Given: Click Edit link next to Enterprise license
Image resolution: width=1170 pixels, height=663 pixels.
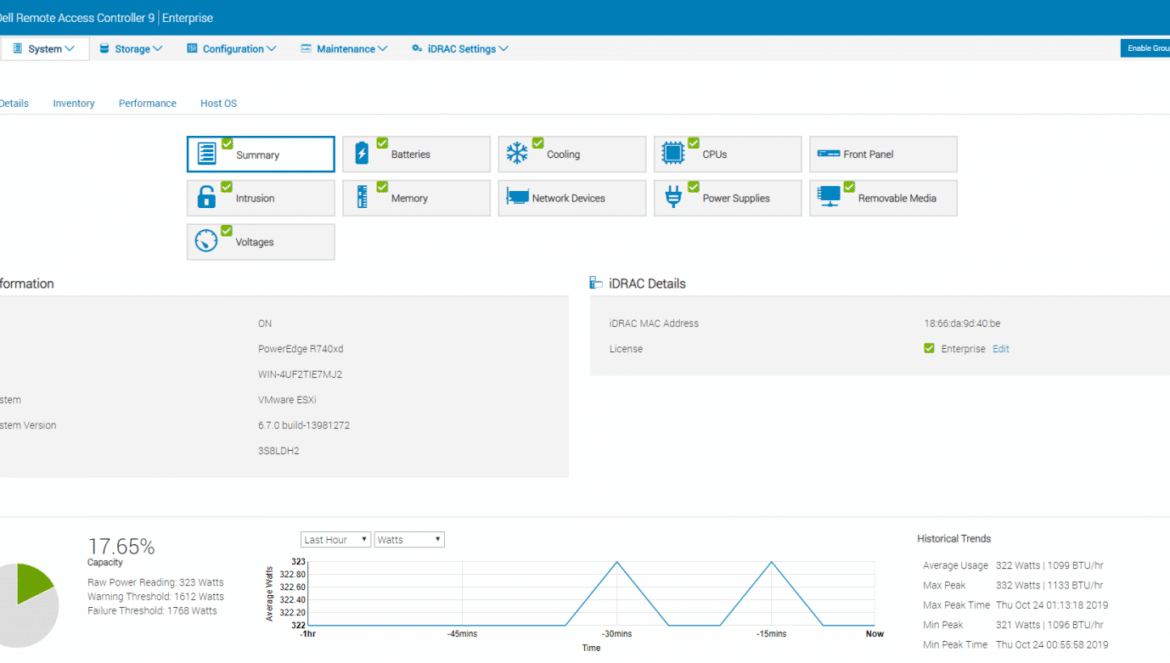Looking at the screenshot, I should 1001,348.
